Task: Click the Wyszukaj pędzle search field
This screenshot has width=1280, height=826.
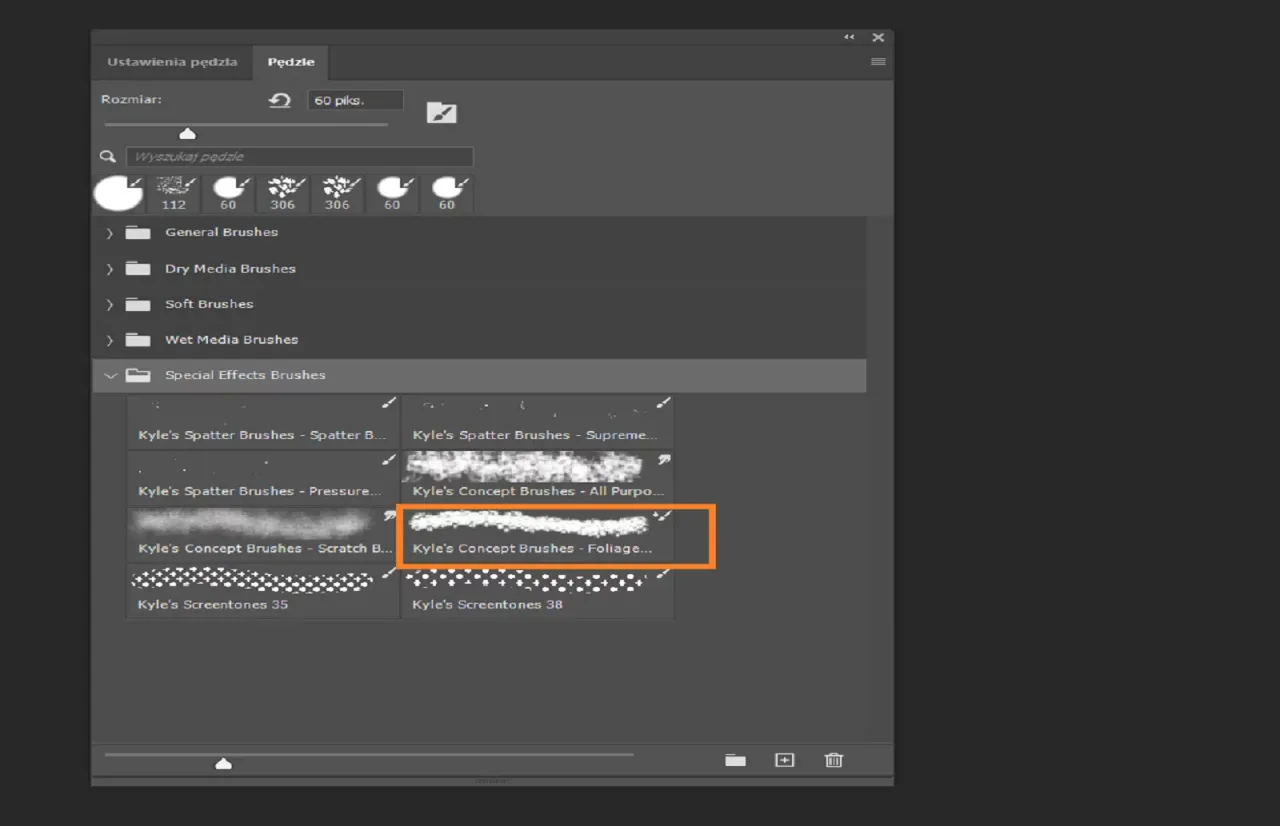Action: [298, 156]
